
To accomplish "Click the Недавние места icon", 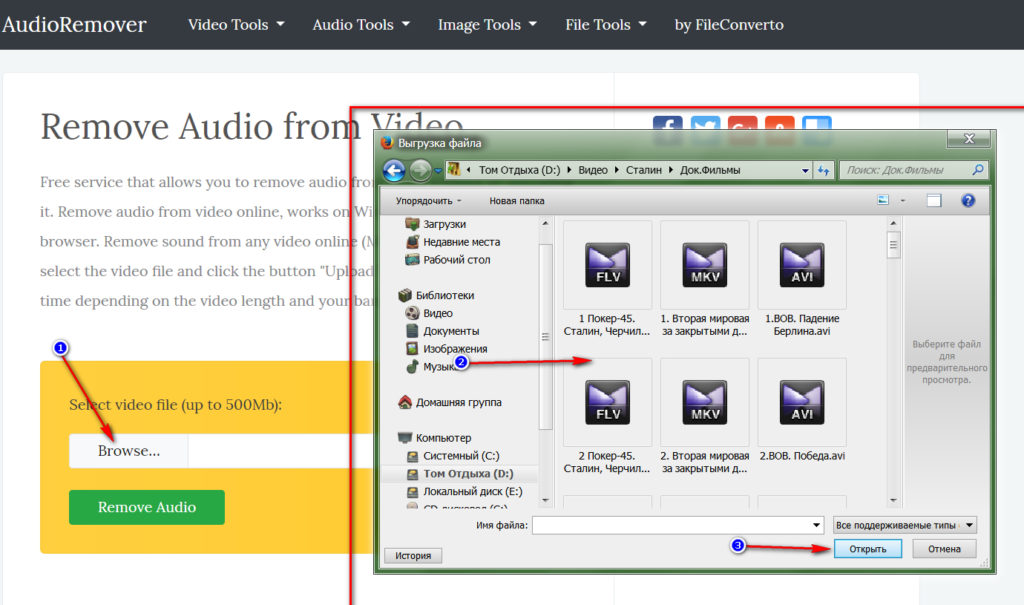I will (x=412, y=242).
